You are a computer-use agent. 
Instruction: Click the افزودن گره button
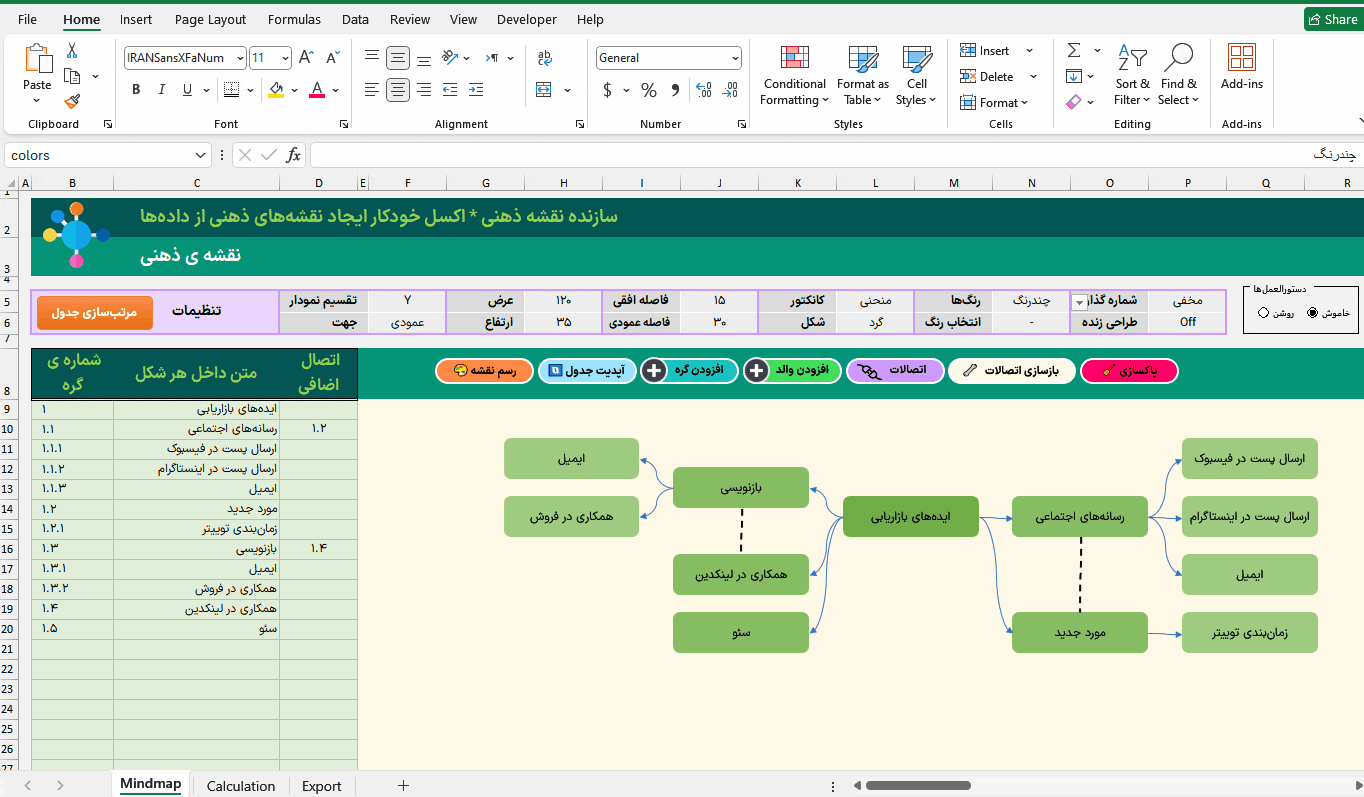(689, 371)
